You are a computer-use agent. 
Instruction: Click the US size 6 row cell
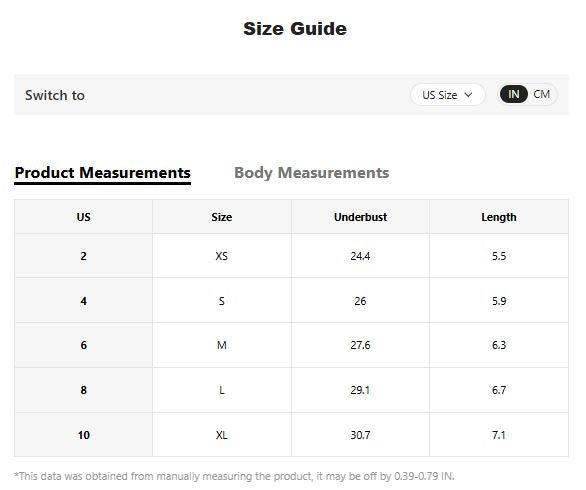pyautogui.click(x=83, y=345)
